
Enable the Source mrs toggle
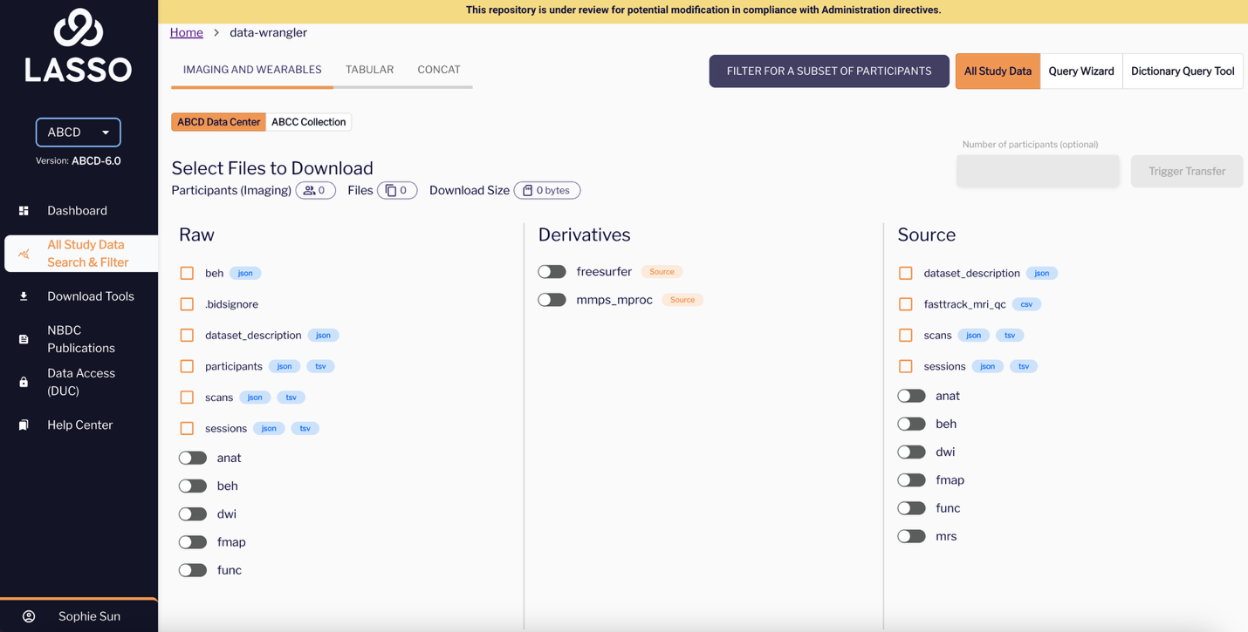tap(911, 536)
